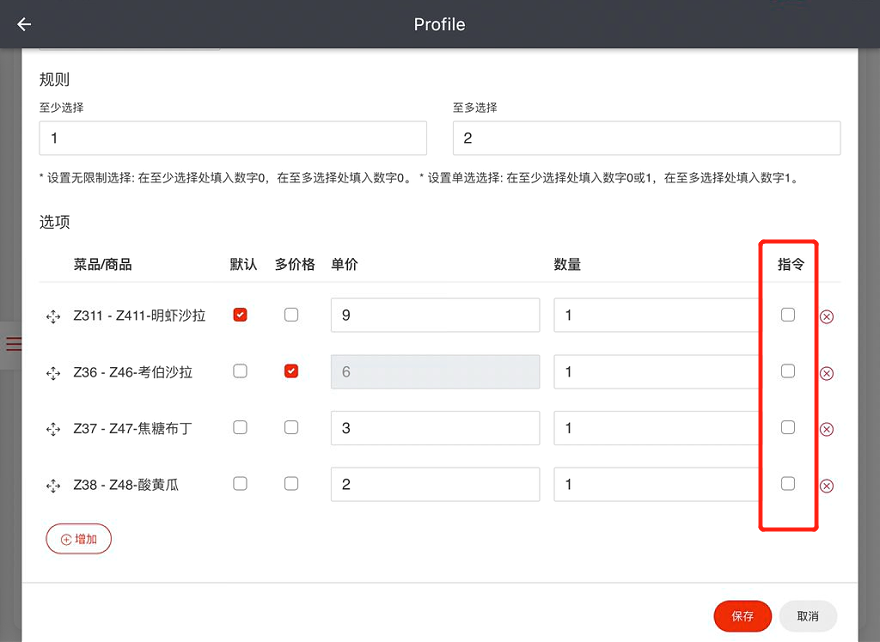This screenshot has width=880, height=642.
Task: Delete the Z38 酸黄瓜 row
Action: tap(827, 485)
